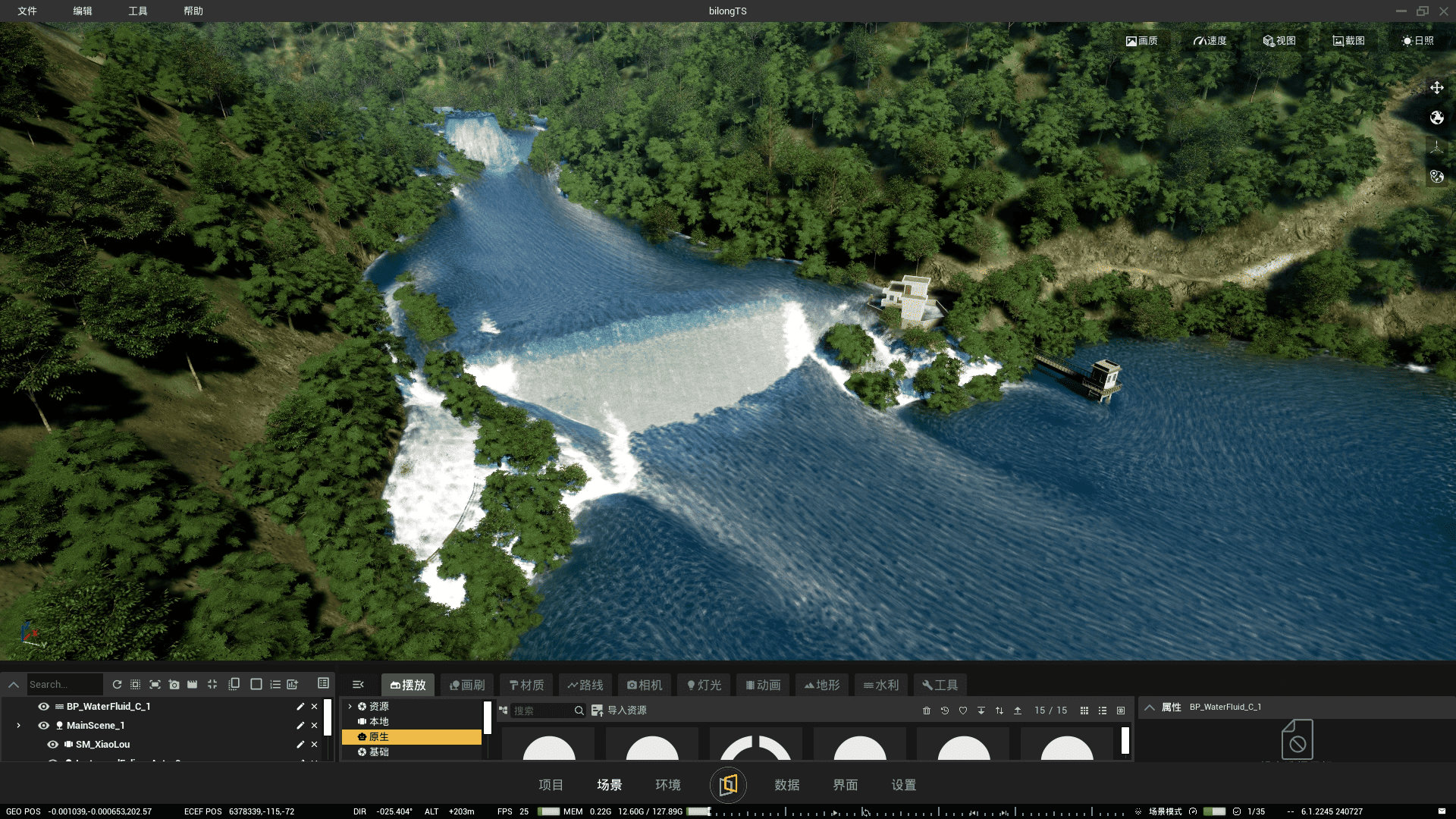Click the center cube logo in bottom bar
The width and height of the screenshot is (1456, 819).
[728, 785]
